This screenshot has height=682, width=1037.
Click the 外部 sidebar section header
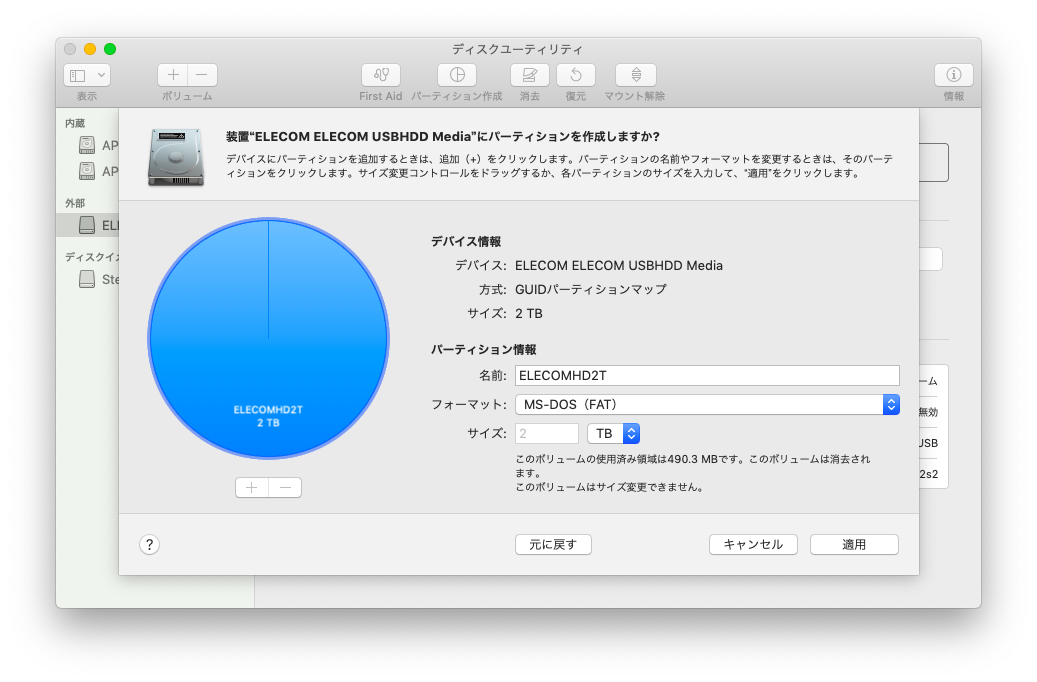75,203
